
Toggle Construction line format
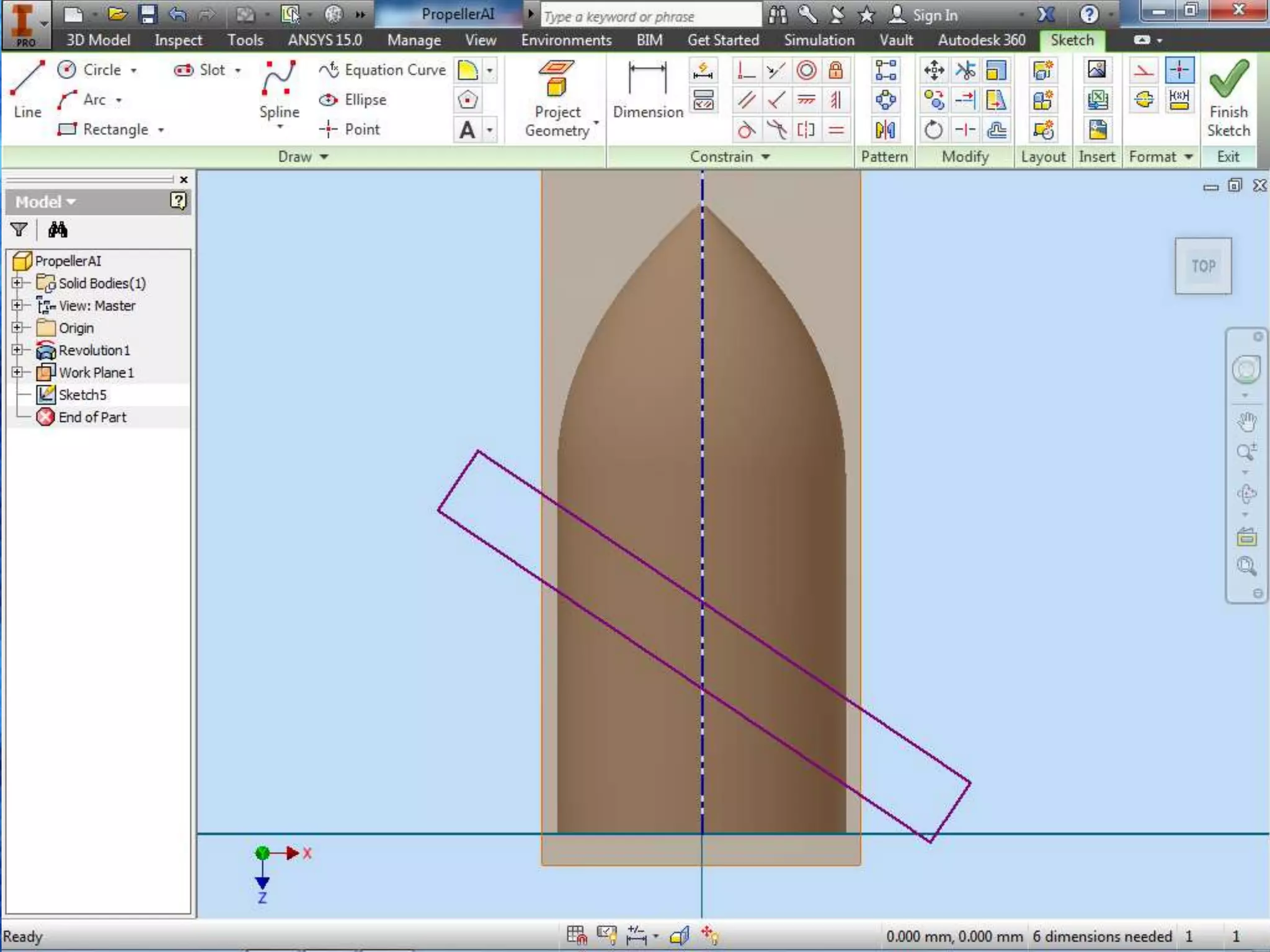pyautogui.click(x=1143, y=70)
